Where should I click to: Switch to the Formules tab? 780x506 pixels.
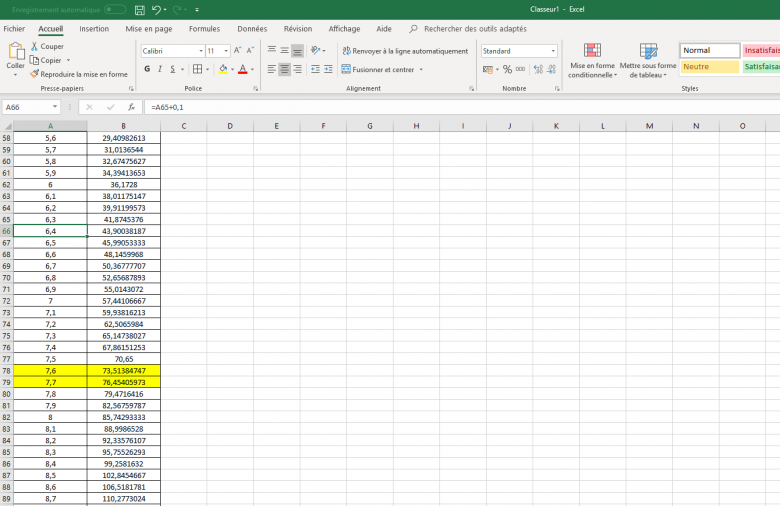click(204, 29)
